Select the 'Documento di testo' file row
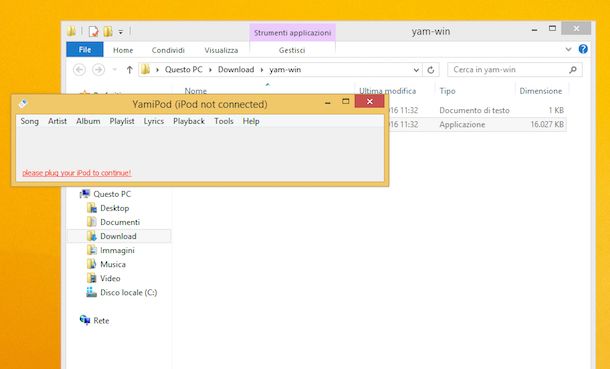Image resolution: width=610 pixels, height=369 pixels. coord(477,110)
